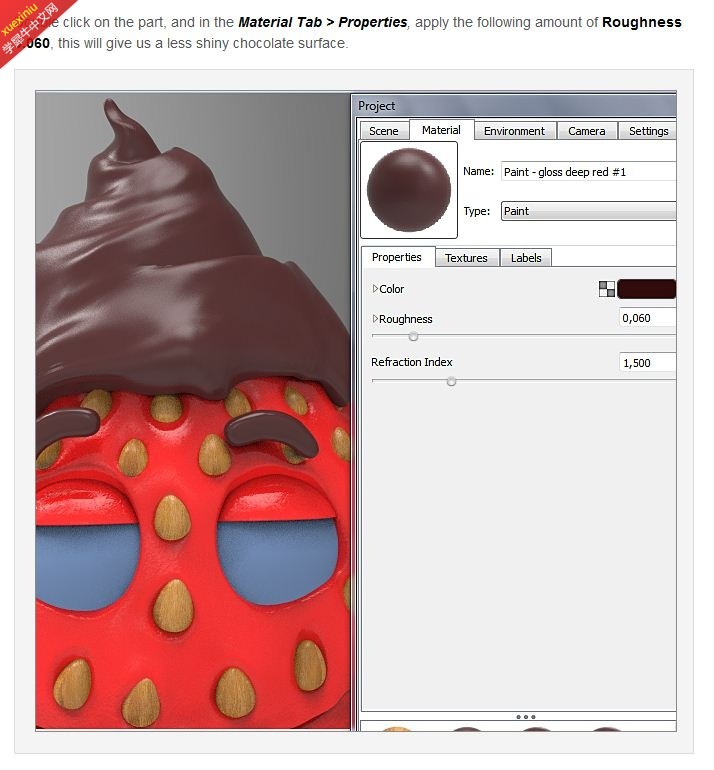Viewport: 714px width, 770px height.
Task: Select the Properties sub-tab
Action: [397, 257]
